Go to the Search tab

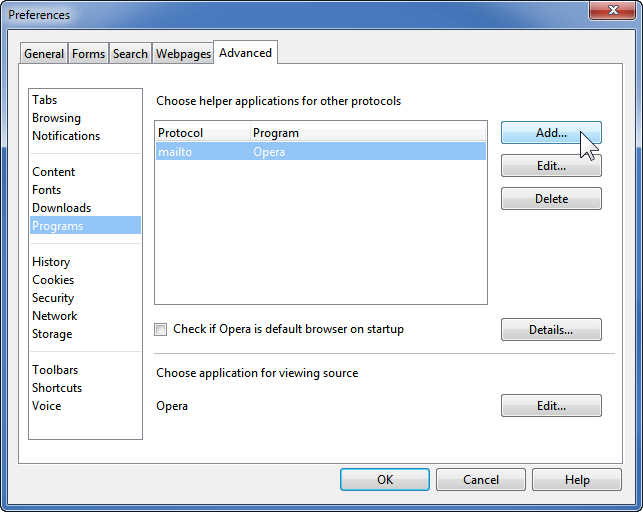pos(130,54)
